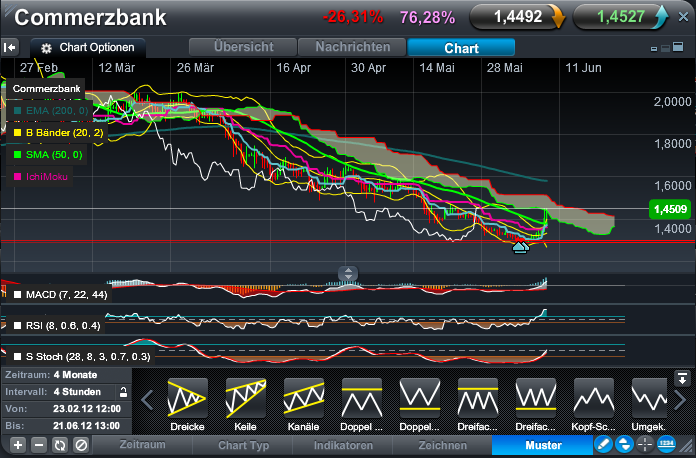Click the clear/cancel circle icon
The image size is (696, 458).
[x=82, y=445]
